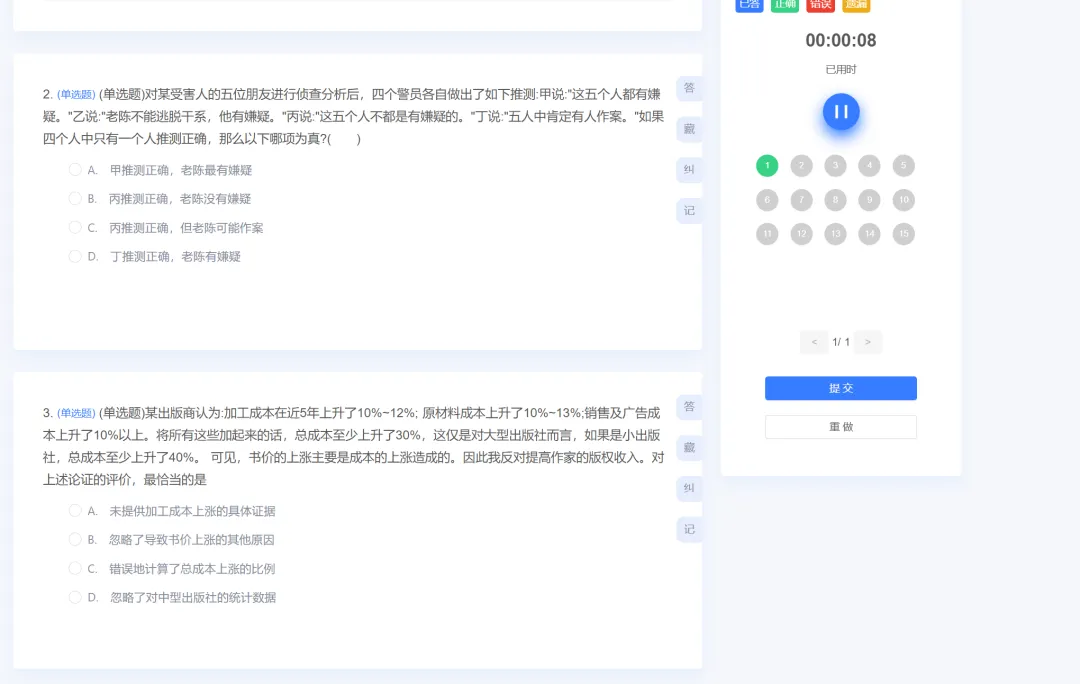Open notes tab '记' beside question 2

tap(689, 211)
